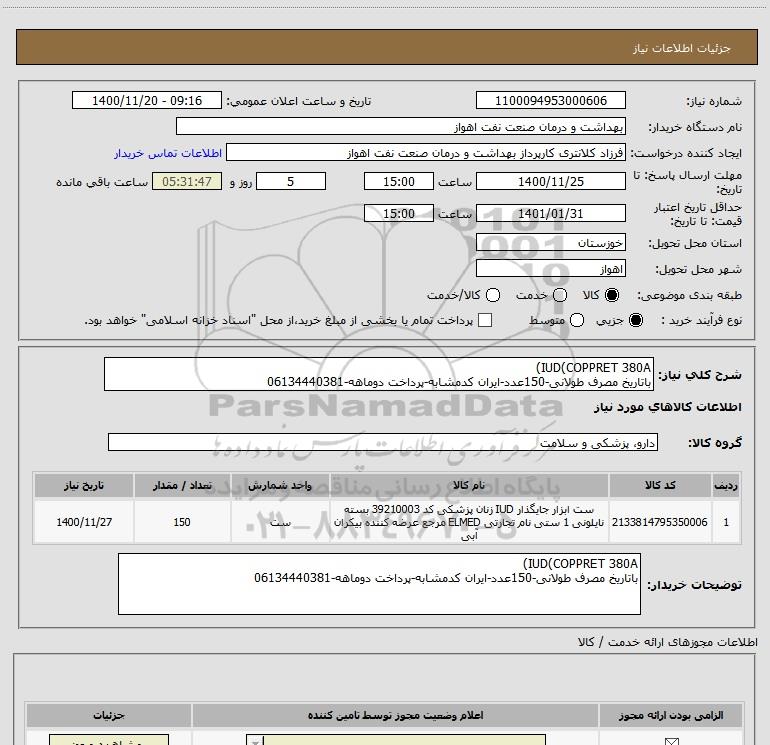Click the price validity date 1401/01/31
This screenshot has height=745, width=770.
point(550,213)
